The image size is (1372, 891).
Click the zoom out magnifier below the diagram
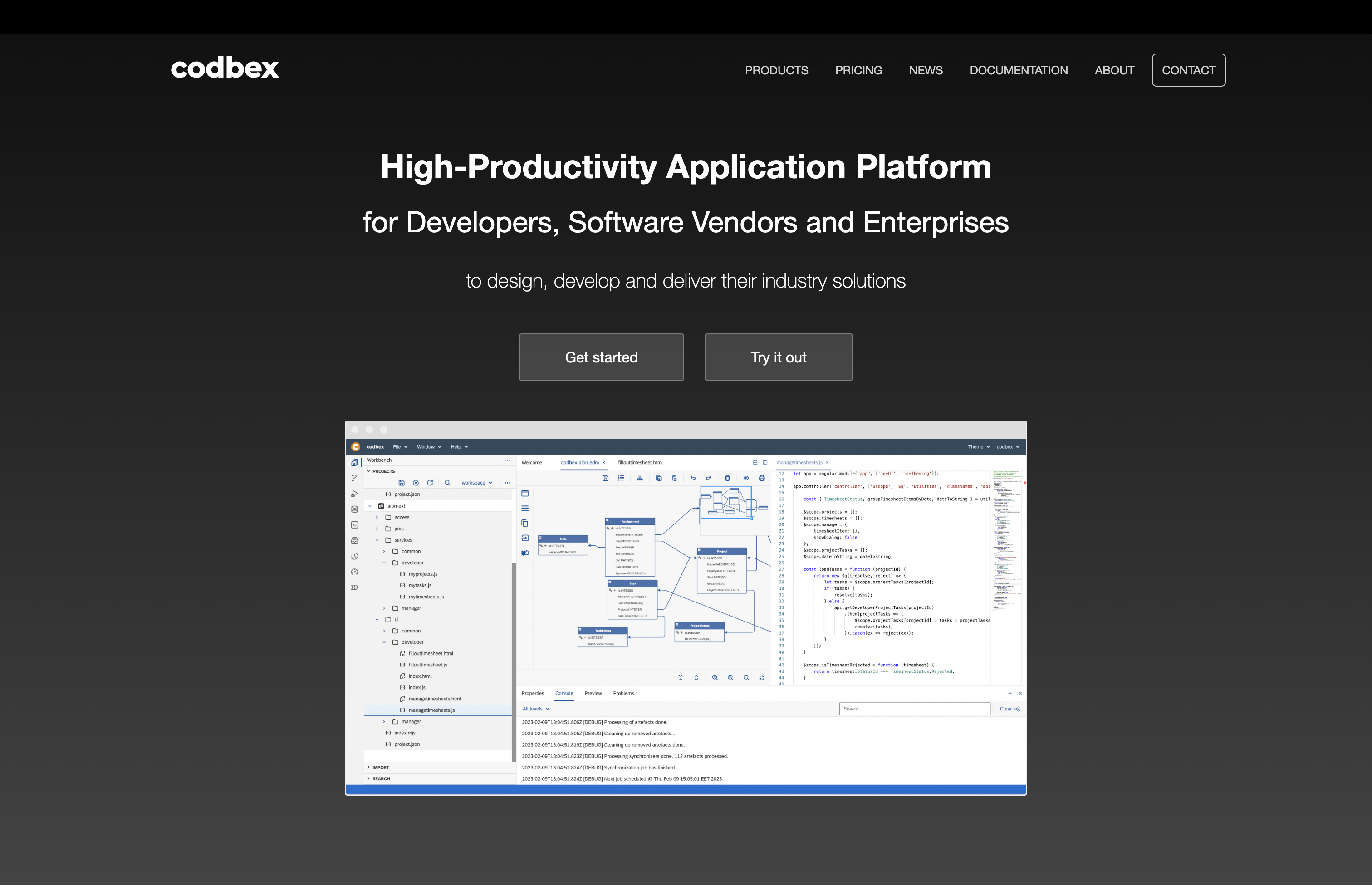click(730, 678)
